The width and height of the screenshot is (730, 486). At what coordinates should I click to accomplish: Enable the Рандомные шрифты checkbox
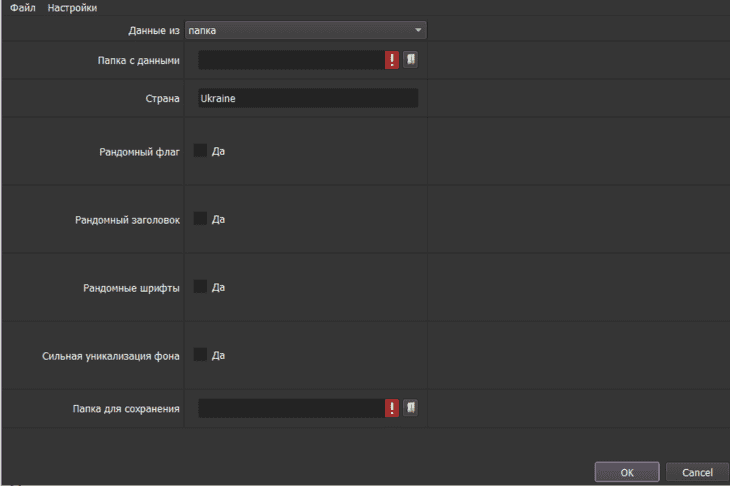[x=200, y=286]
